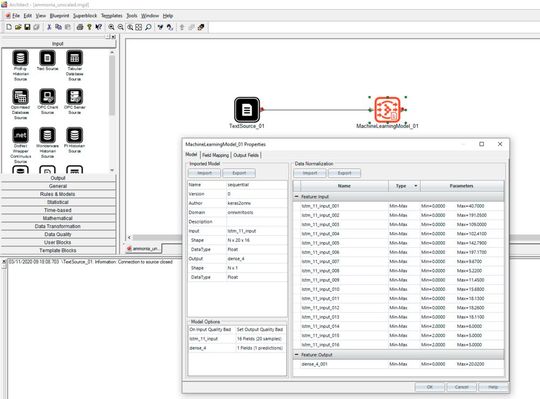Click Export under Imported Model
The image size is (540, 399).
239,173
